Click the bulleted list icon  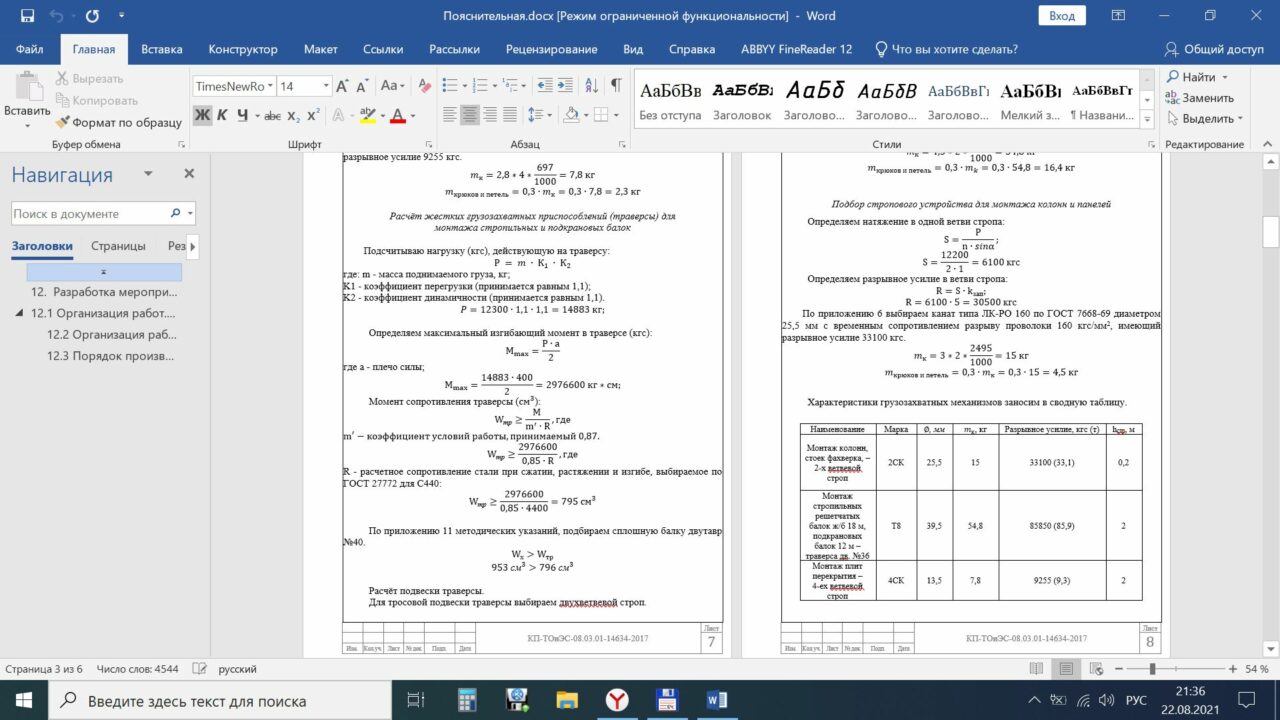(x=450, y=86)
